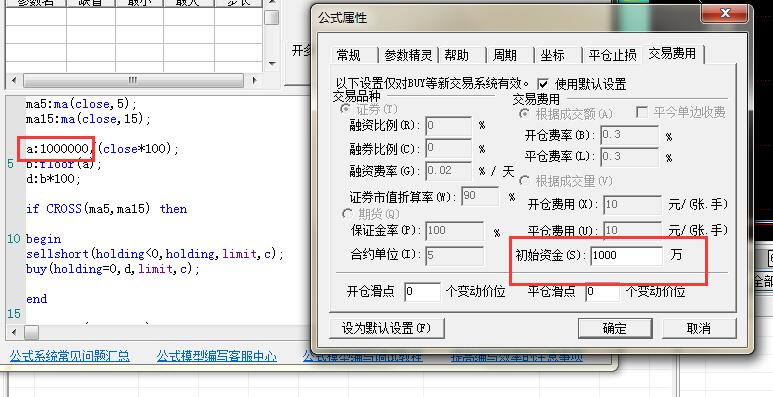773x397 pixels.
Task: Click the parameter table horizontal scrollbar right arrow
Action: click(x=254, y=80)
